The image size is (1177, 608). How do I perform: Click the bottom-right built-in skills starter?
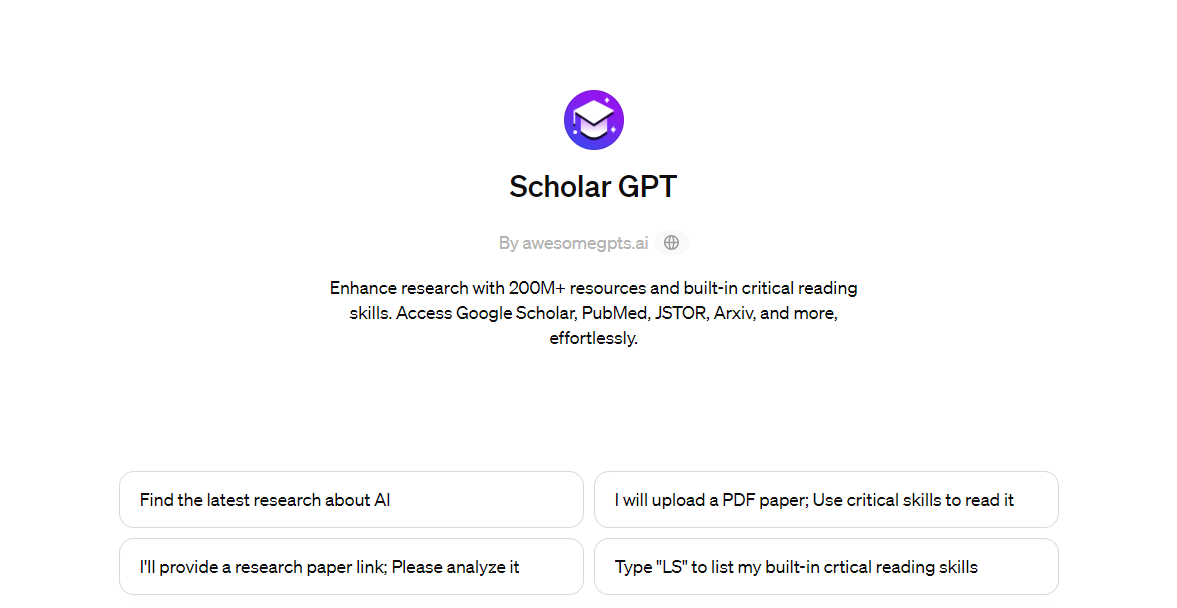(x=826, y=566)
